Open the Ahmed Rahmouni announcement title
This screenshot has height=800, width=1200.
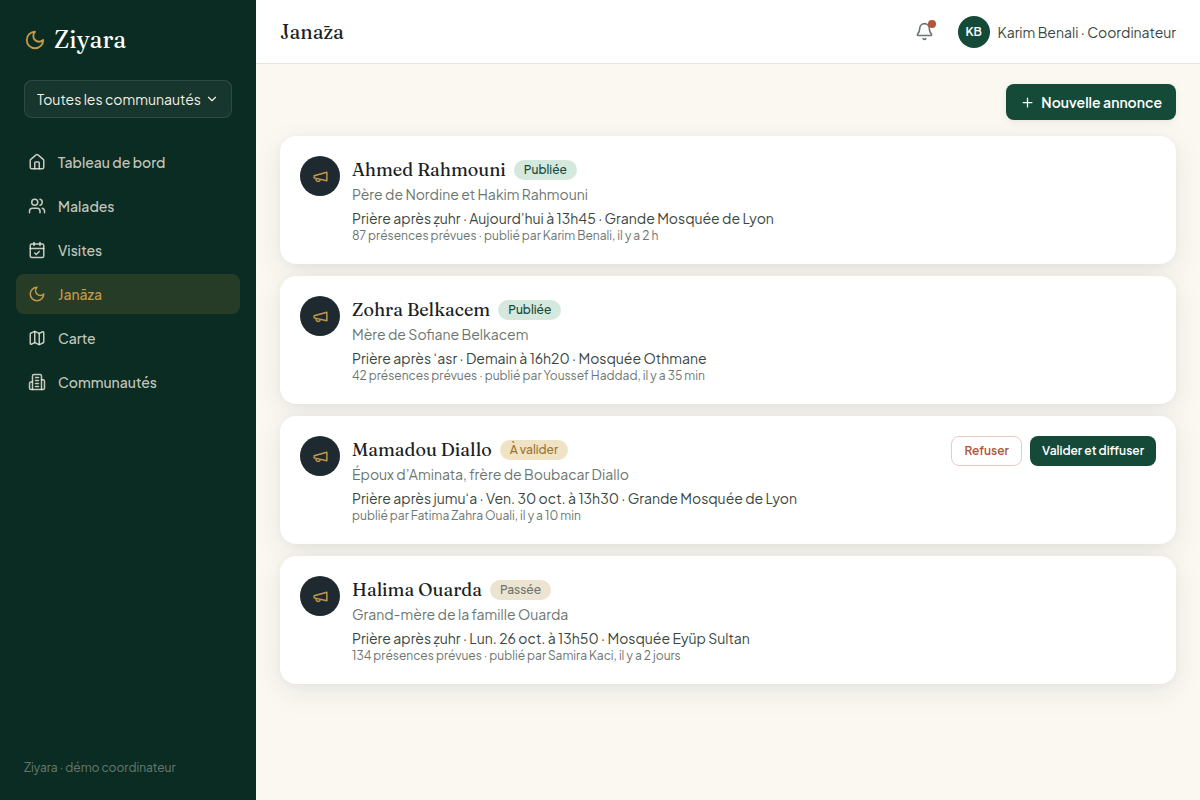[429, 169]
